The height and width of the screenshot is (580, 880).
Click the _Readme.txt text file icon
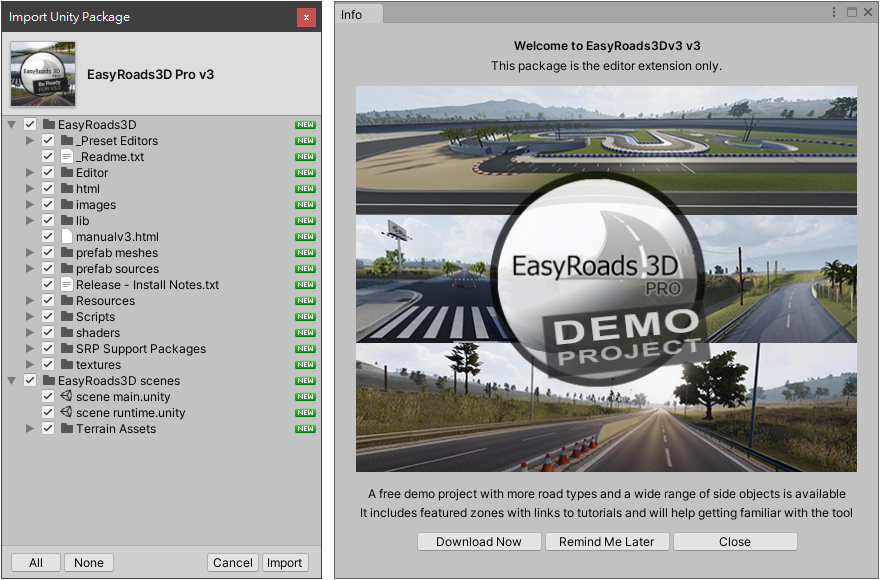coord(66,157)
